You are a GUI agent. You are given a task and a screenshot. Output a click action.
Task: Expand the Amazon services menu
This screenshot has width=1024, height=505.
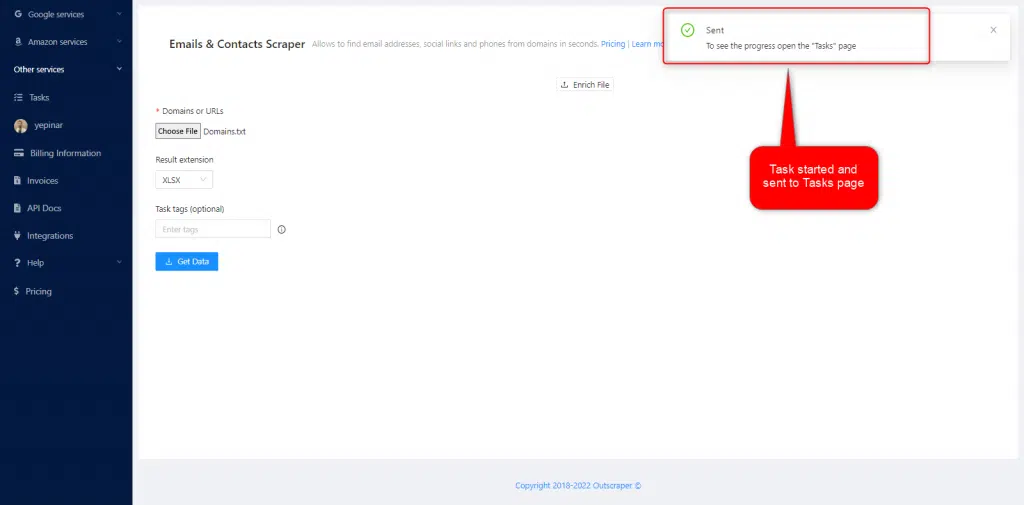[119, 42]
